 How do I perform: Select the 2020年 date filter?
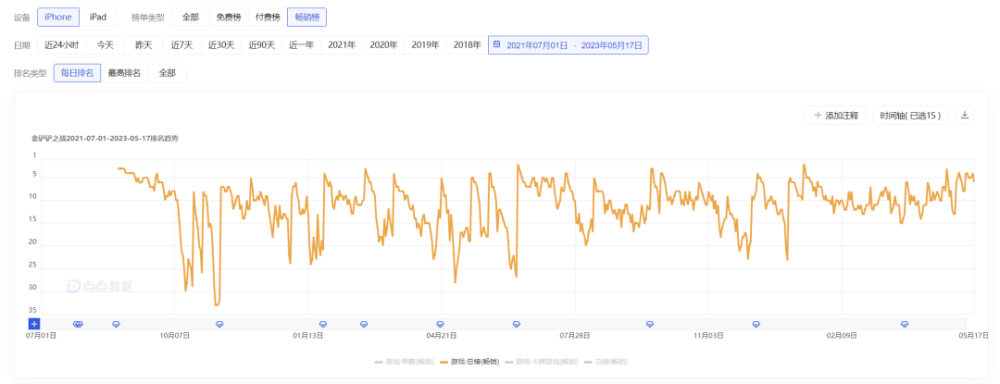tap(384, 45)
